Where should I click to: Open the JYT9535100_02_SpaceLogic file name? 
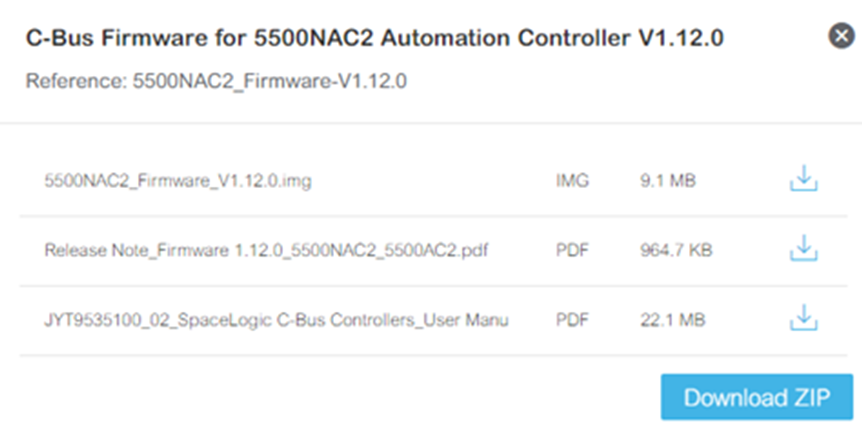click(x=276, y=320)
